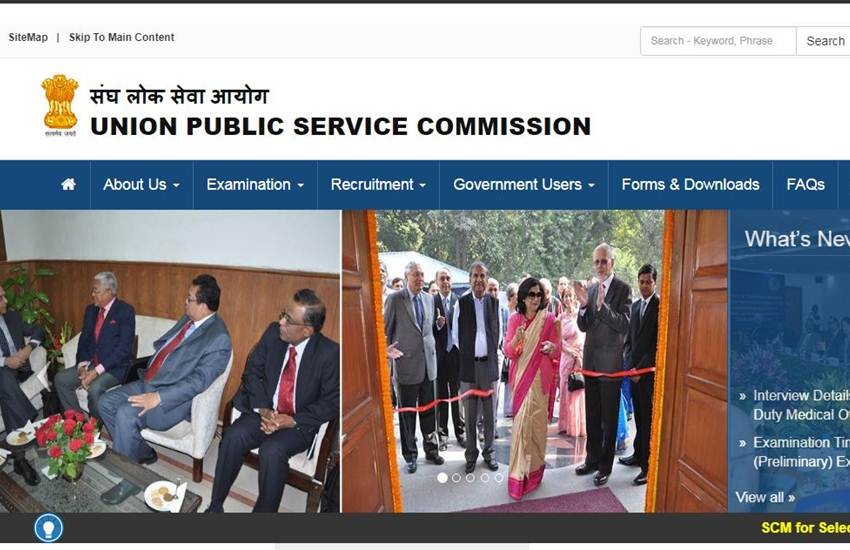
Task: Select the first carousel slide dot
Action: coord(442,477)
